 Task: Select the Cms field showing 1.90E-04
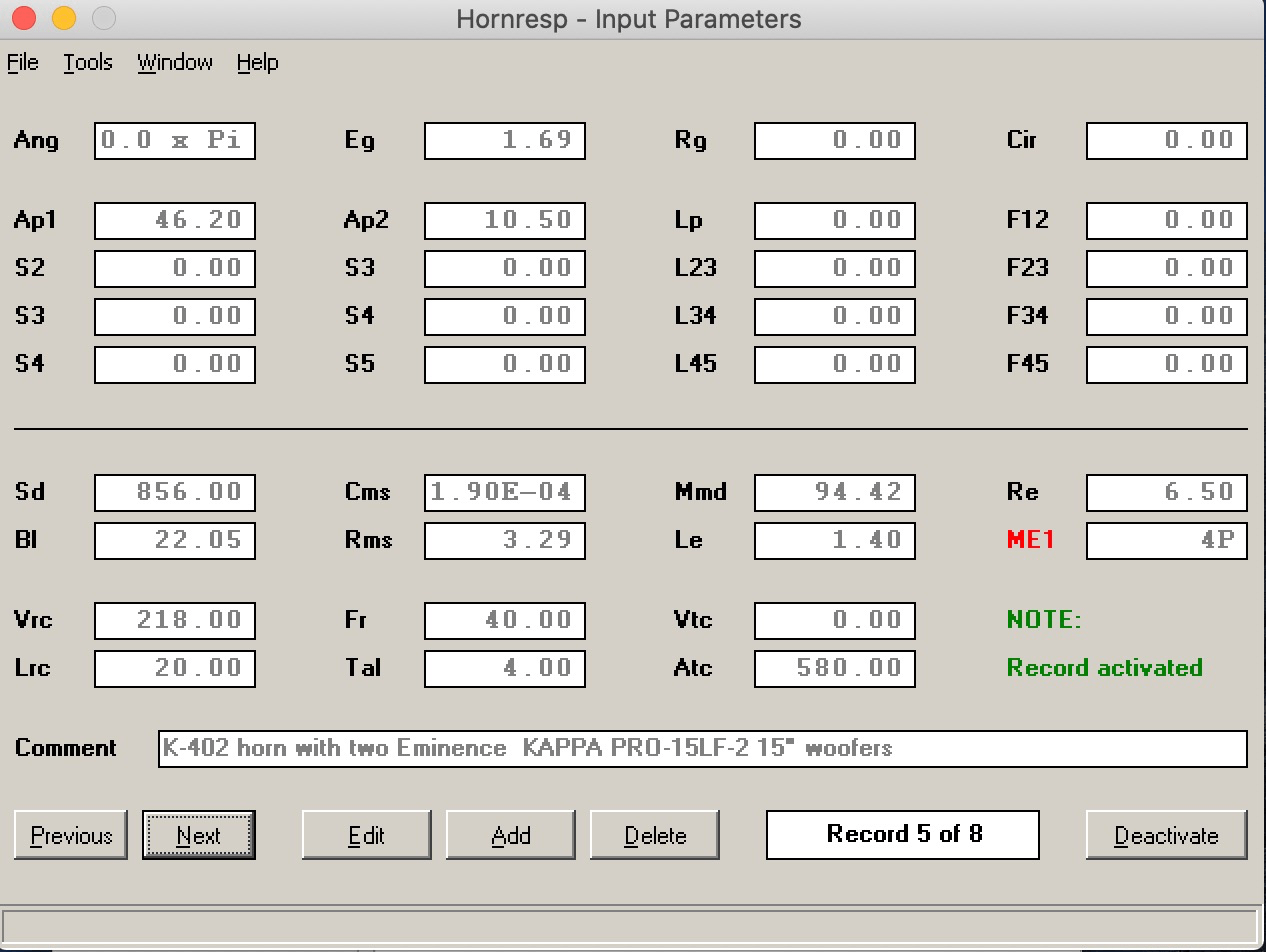coord(505,493)
